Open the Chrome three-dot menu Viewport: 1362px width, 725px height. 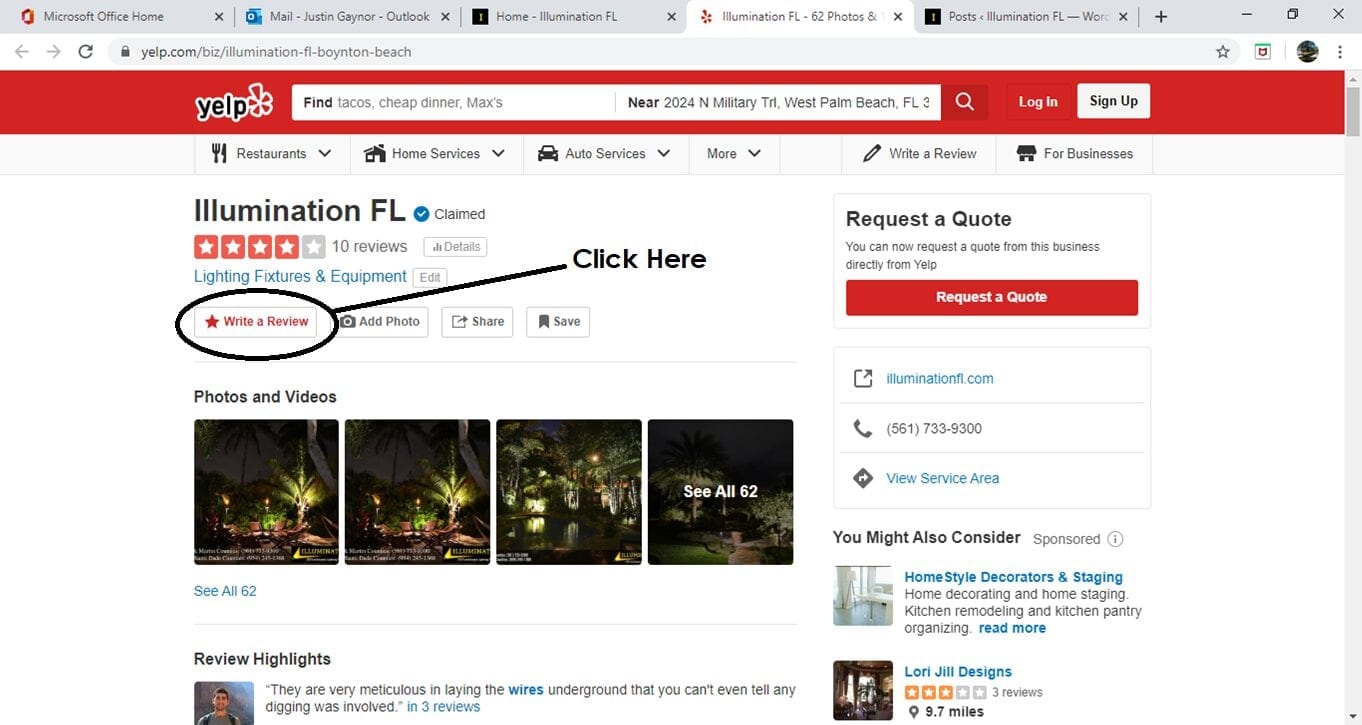coord(1340,52)
